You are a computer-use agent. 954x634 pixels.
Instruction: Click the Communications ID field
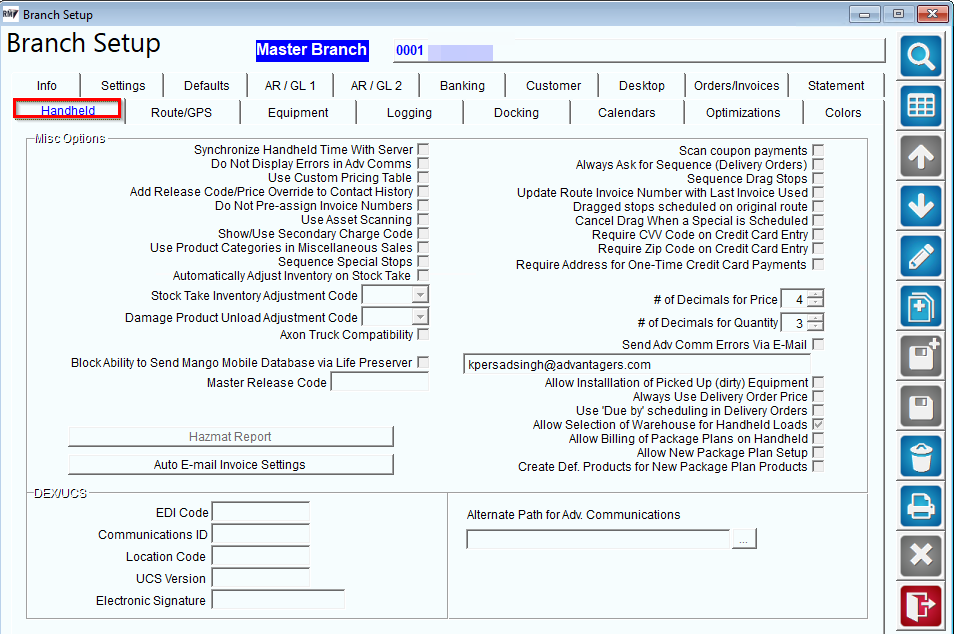coord(260,534)
